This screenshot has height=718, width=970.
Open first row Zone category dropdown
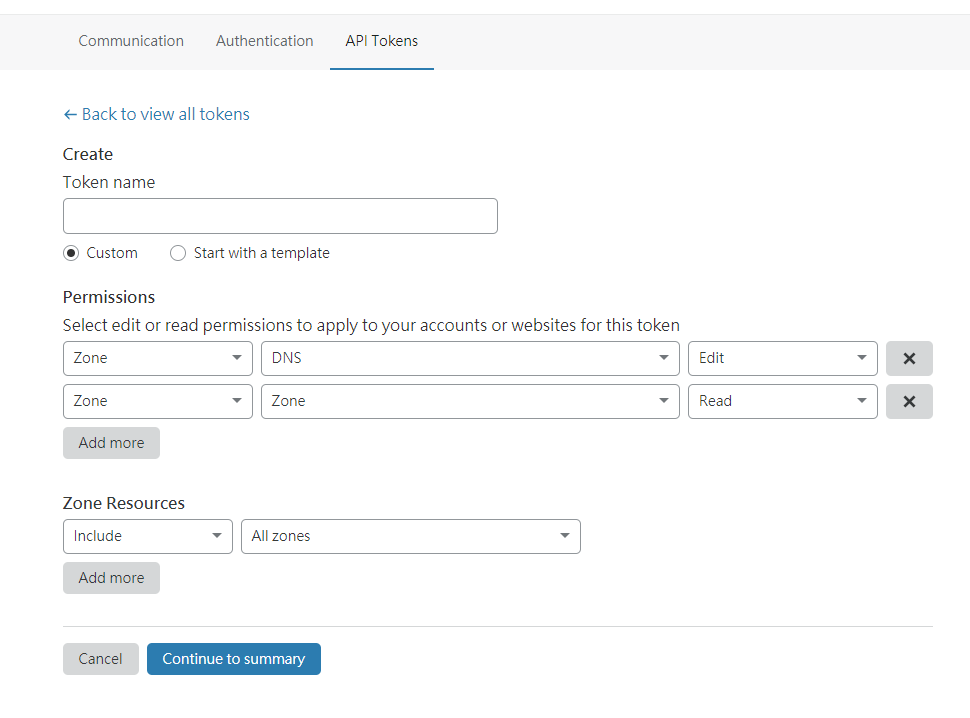click(x=157, y=358)
